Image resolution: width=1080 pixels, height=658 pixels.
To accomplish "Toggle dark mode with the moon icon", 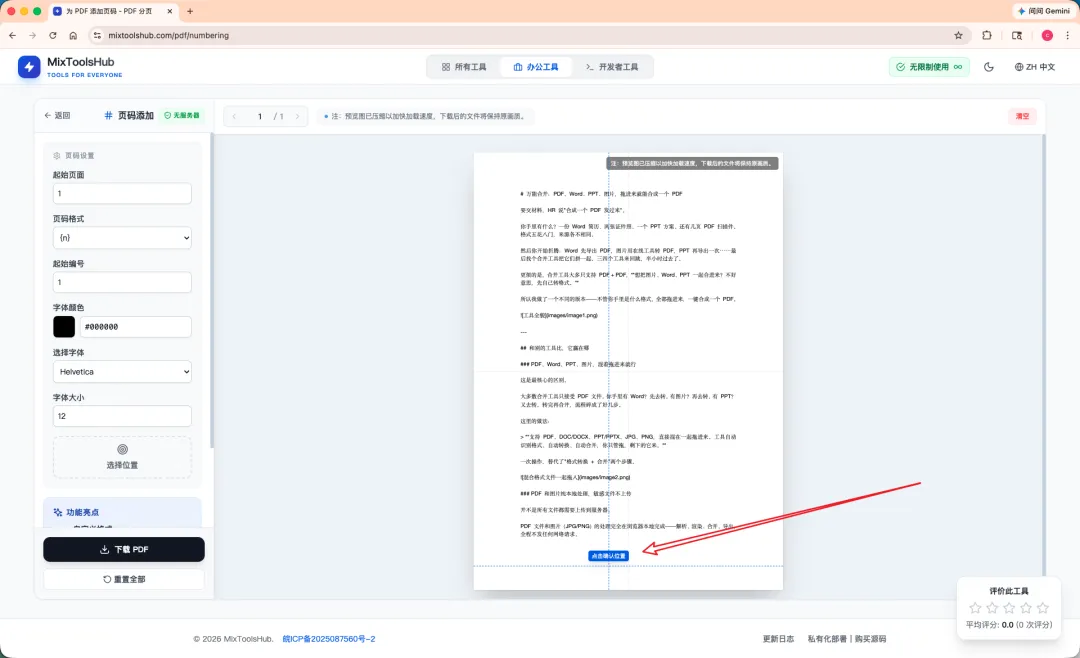I will pyautogui.click(x=988, y=67).
